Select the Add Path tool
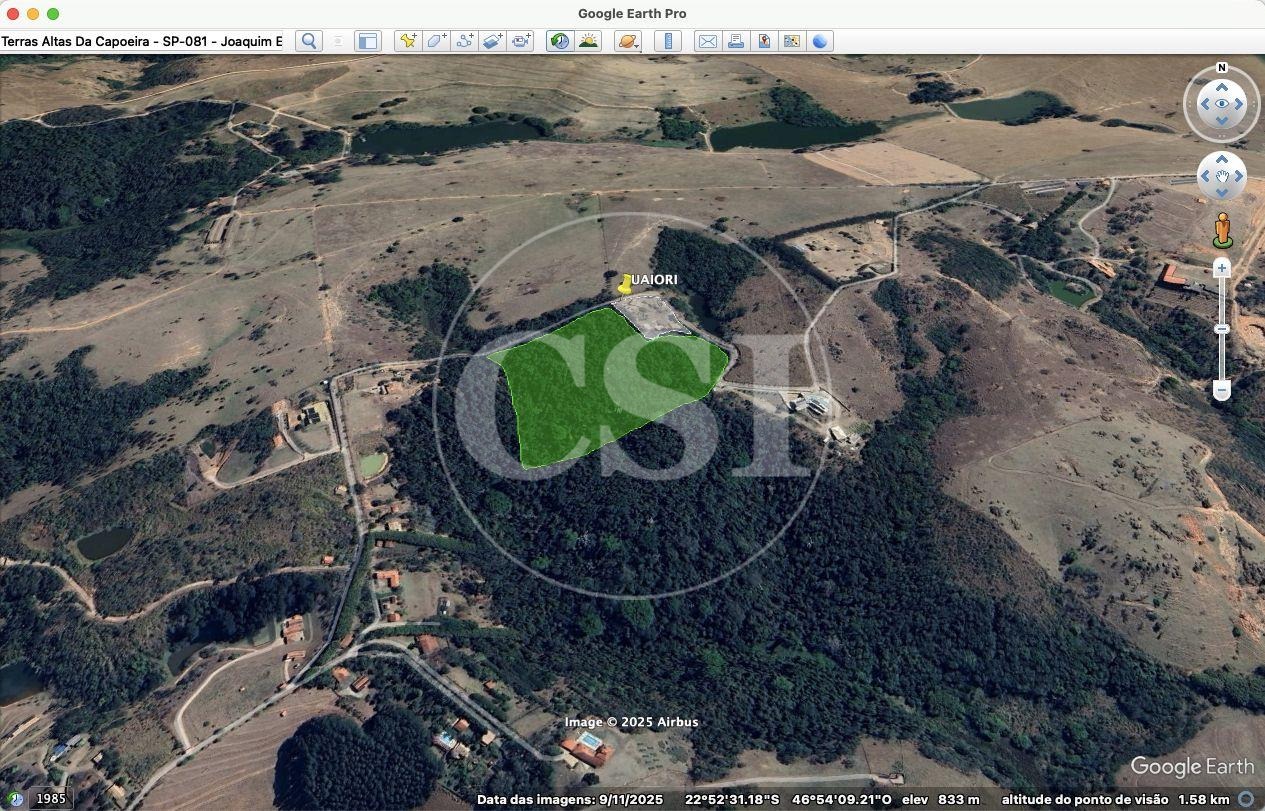The width and height of the screenshot is (1265, 811). pyautogui.click(x=464, y=41)
